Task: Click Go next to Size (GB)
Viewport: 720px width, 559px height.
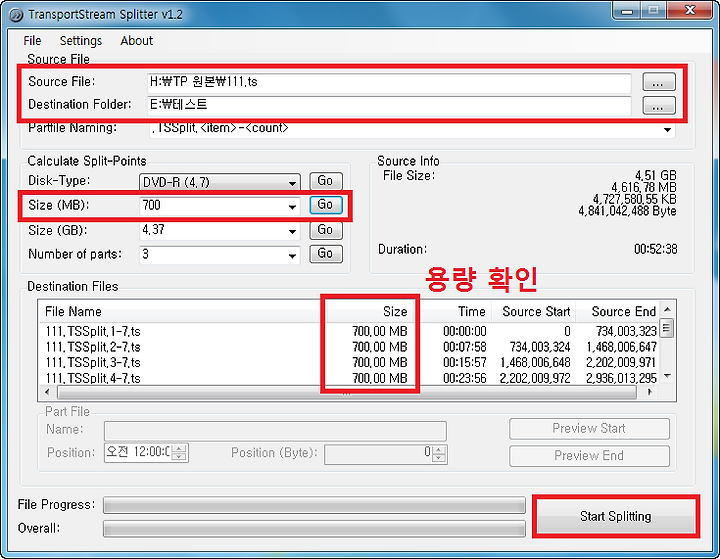Action: pos(326,230)
